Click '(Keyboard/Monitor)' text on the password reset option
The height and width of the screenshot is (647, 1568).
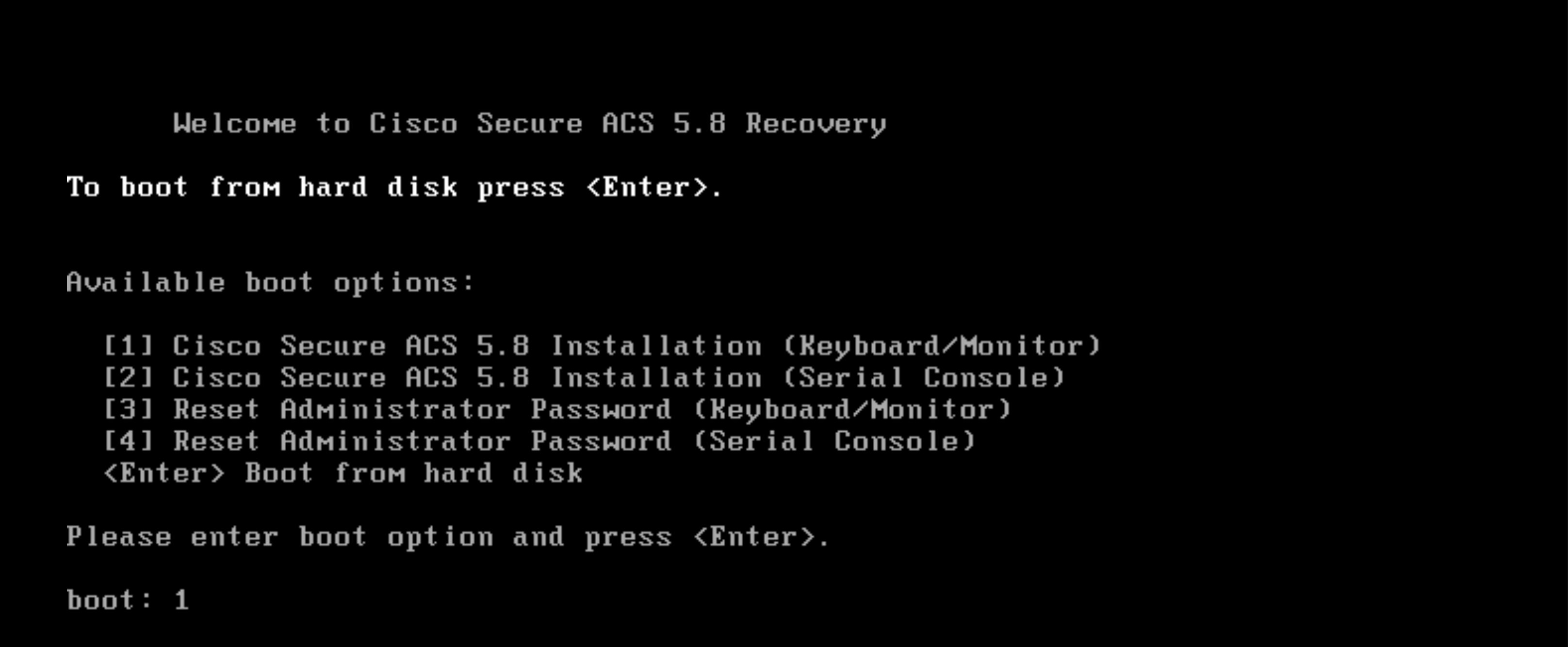click(853, 409)
